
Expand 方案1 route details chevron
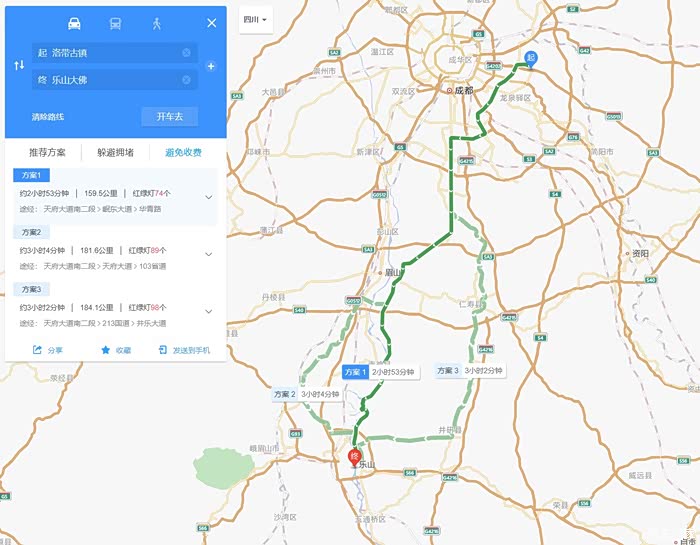(x=208, y=197)
